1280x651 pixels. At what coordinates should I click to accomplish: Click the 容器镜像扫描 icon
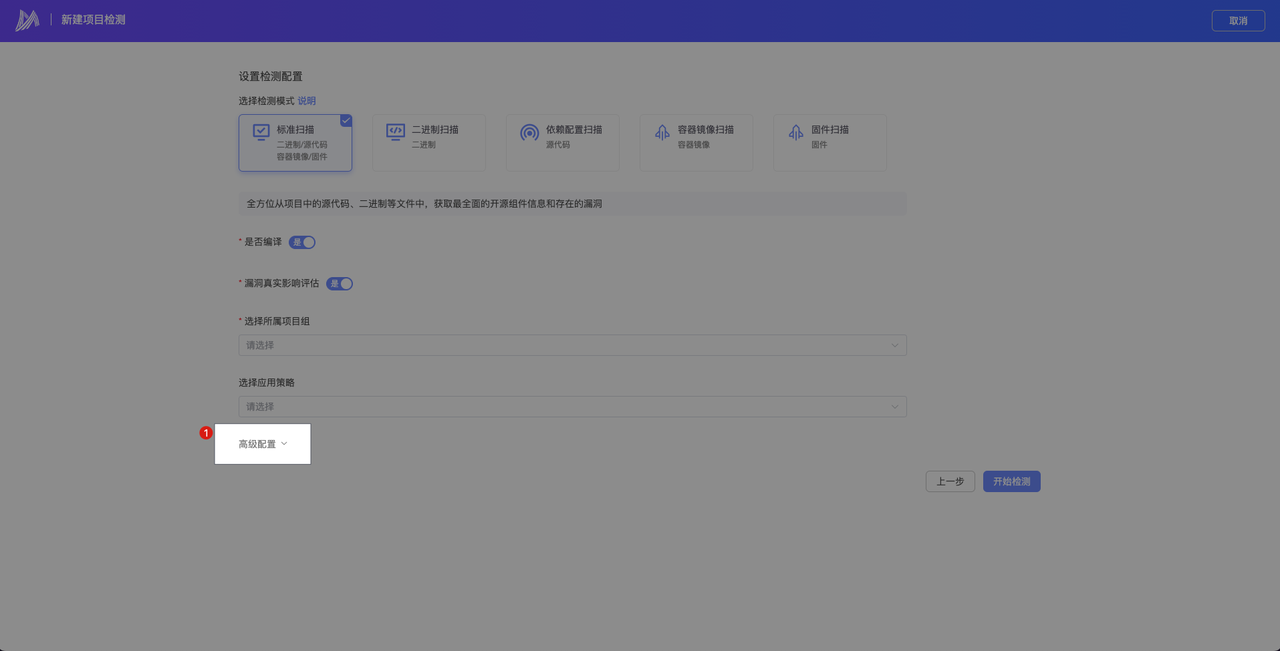tap(662, 132)
